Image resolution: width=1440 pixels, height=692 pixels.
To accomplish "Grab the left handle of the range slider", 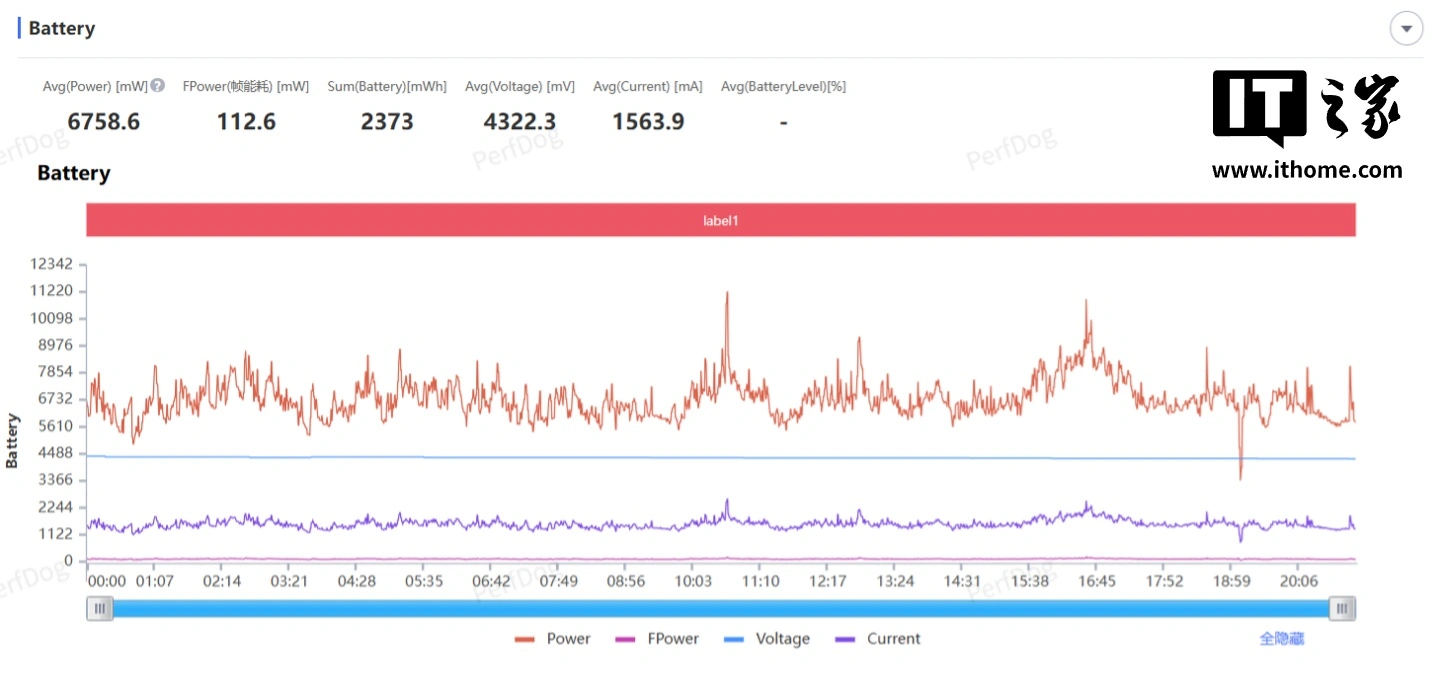I will point(99,608).
